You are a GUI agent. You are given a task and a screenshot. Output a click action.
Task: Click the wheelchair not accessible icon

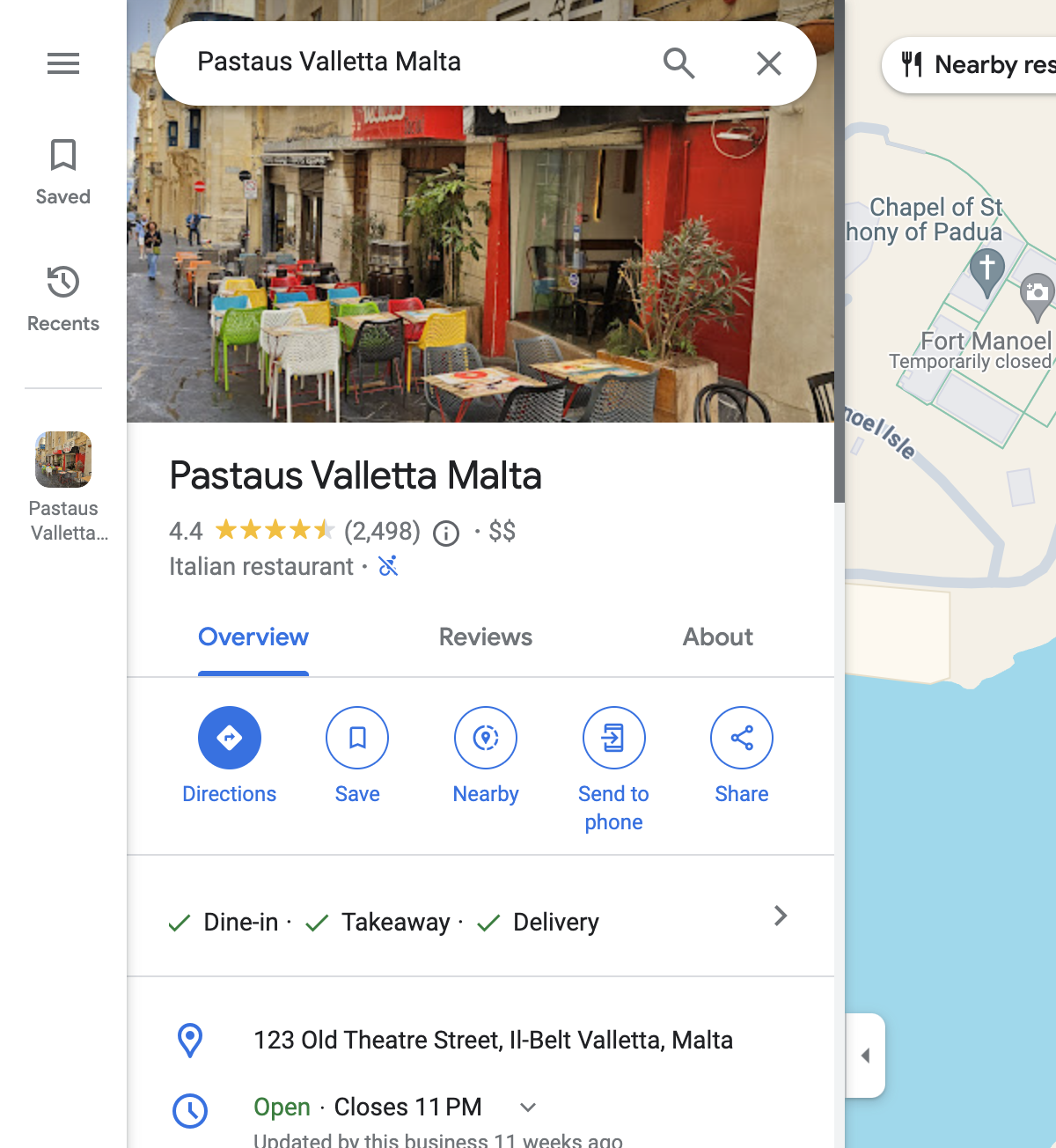(388, 566)
